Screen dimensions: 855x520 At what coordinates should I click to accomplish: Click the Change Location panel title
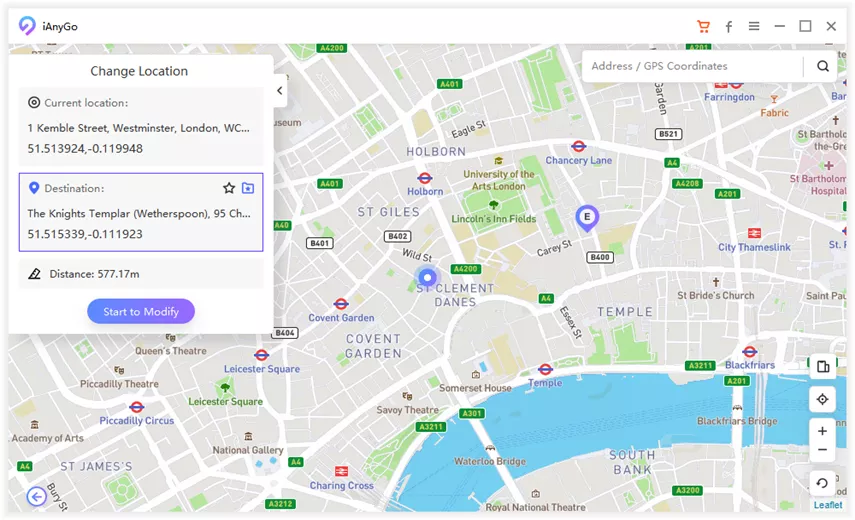139,71
